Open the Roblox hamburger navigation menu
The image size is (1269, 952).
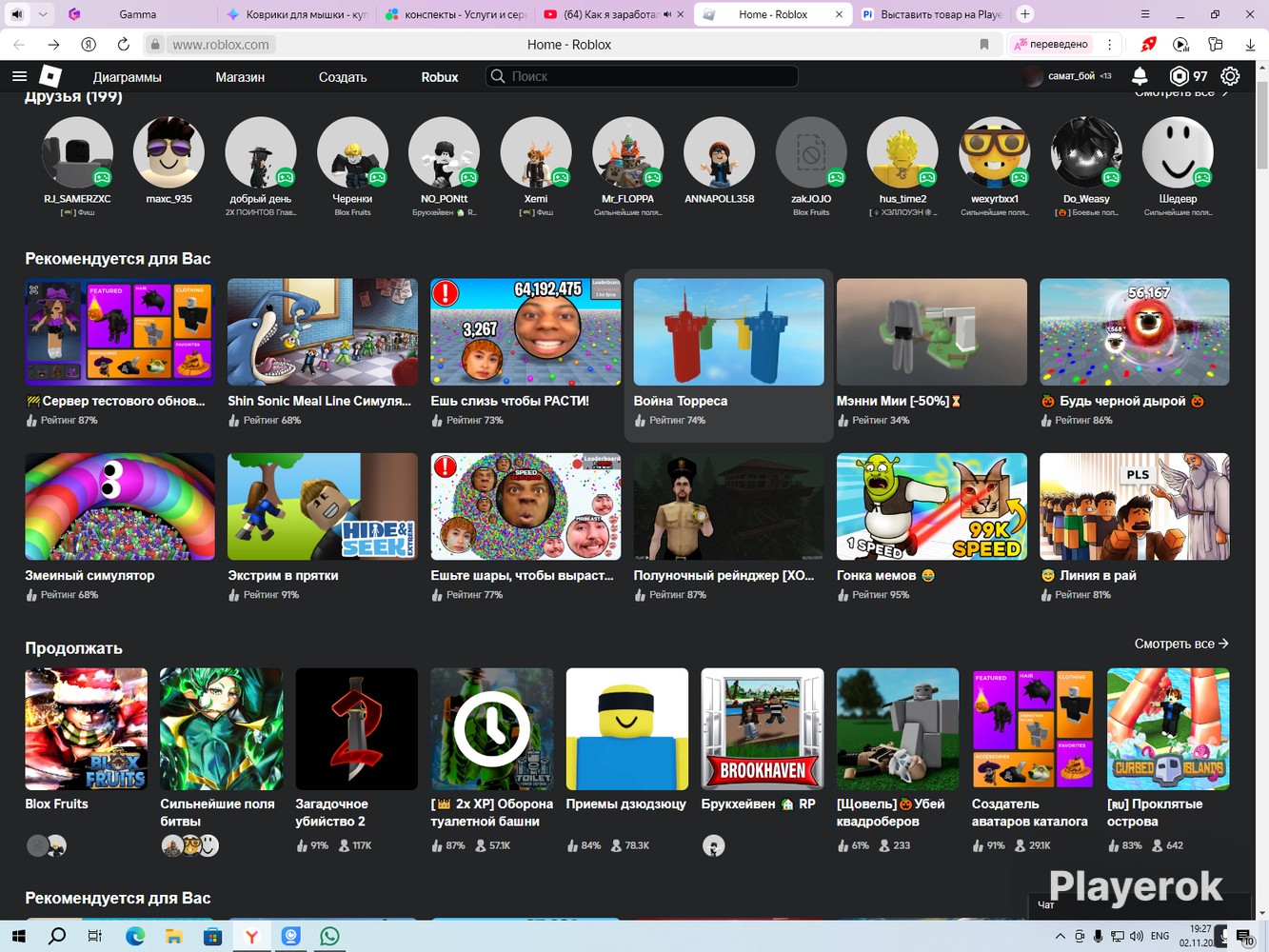(x=19, y=76)
